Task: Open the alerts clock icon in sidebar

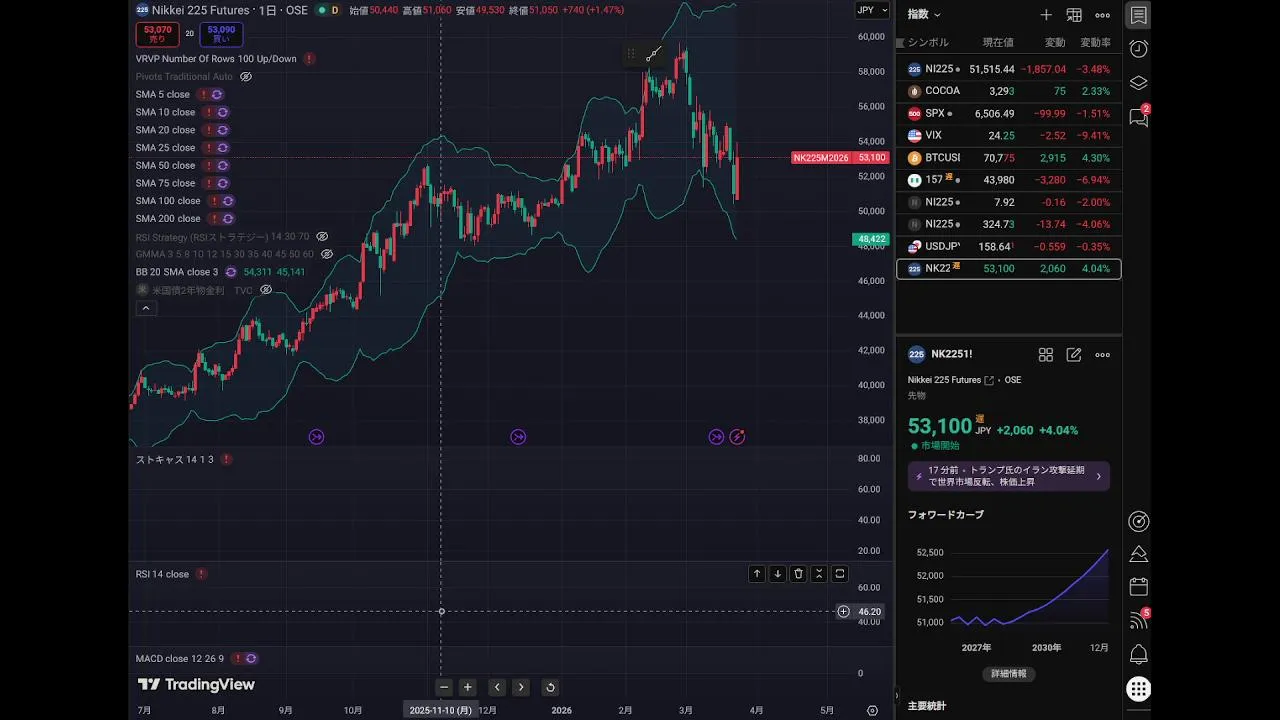Action: pos(1138,49)
